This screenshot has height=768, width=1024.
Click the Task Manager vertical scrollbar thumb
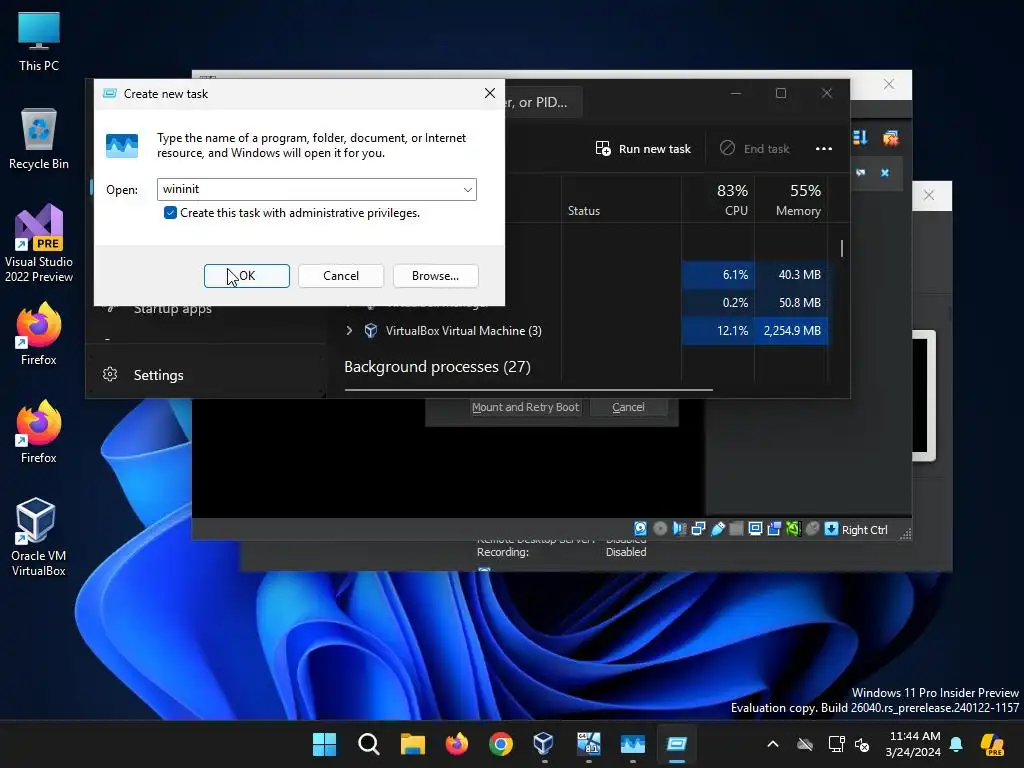[842, 248]
